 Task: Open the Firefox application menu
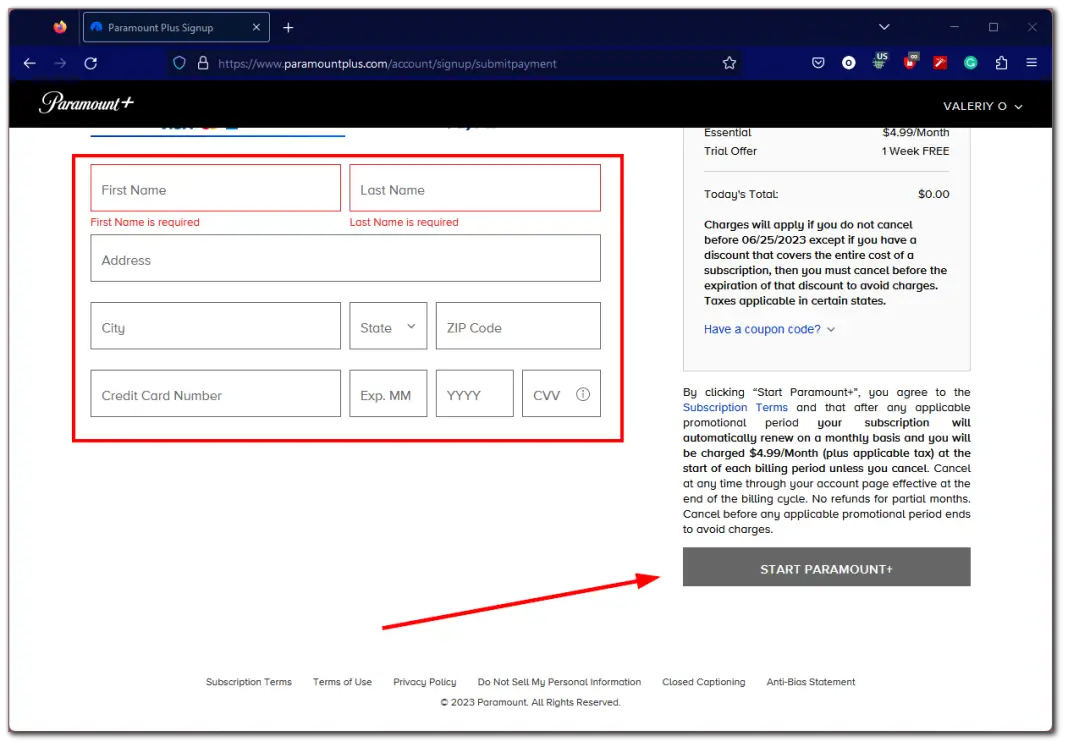tap(1031, 62)
